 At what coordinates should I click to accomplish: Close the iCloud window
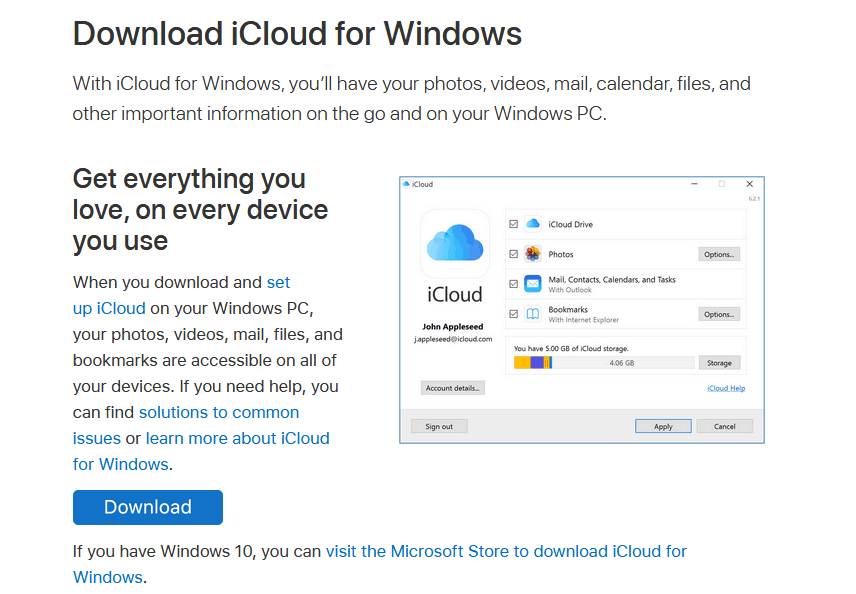[750, 184]
